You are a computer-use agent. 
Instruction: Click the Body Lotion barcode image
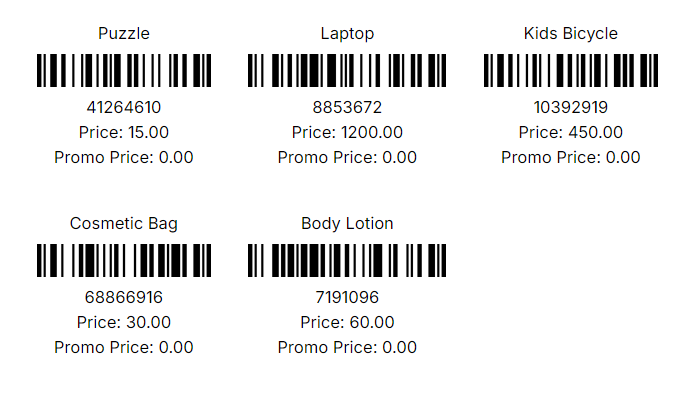click(x=347, y=261)
